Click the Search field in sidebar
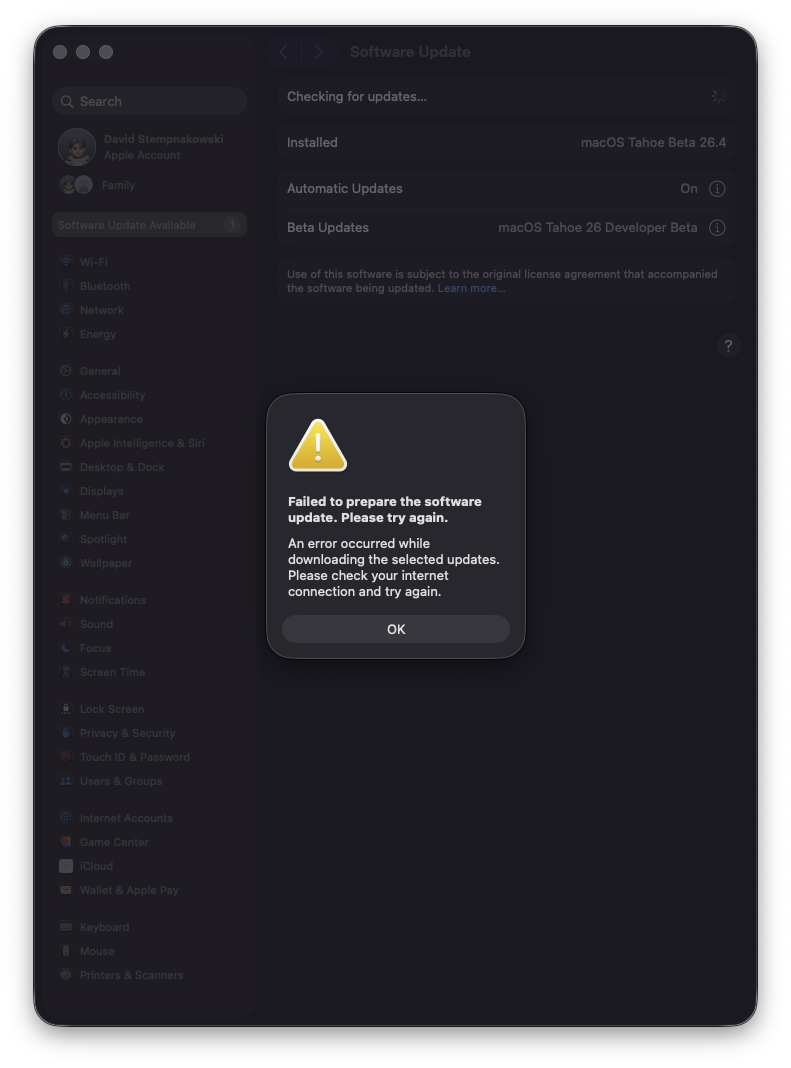Screen dimensions: 791x1068 click(150, 101)
